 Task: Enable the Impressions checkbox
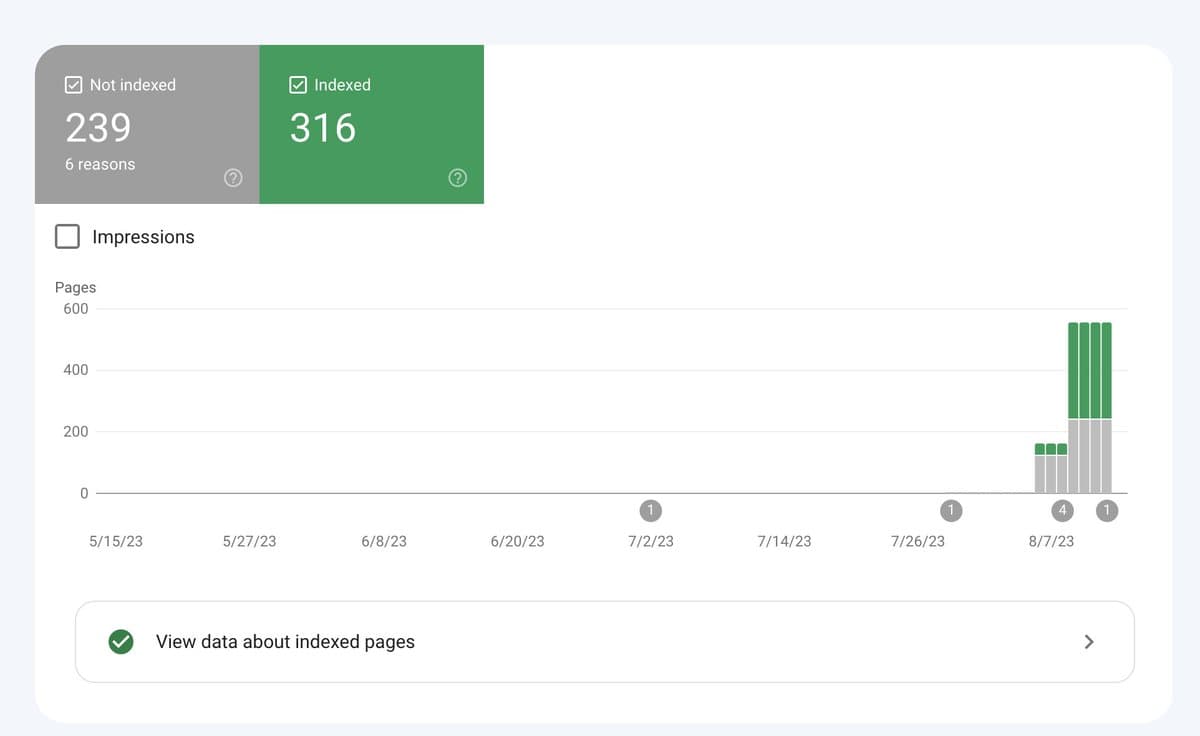click(x=67, y=237)
